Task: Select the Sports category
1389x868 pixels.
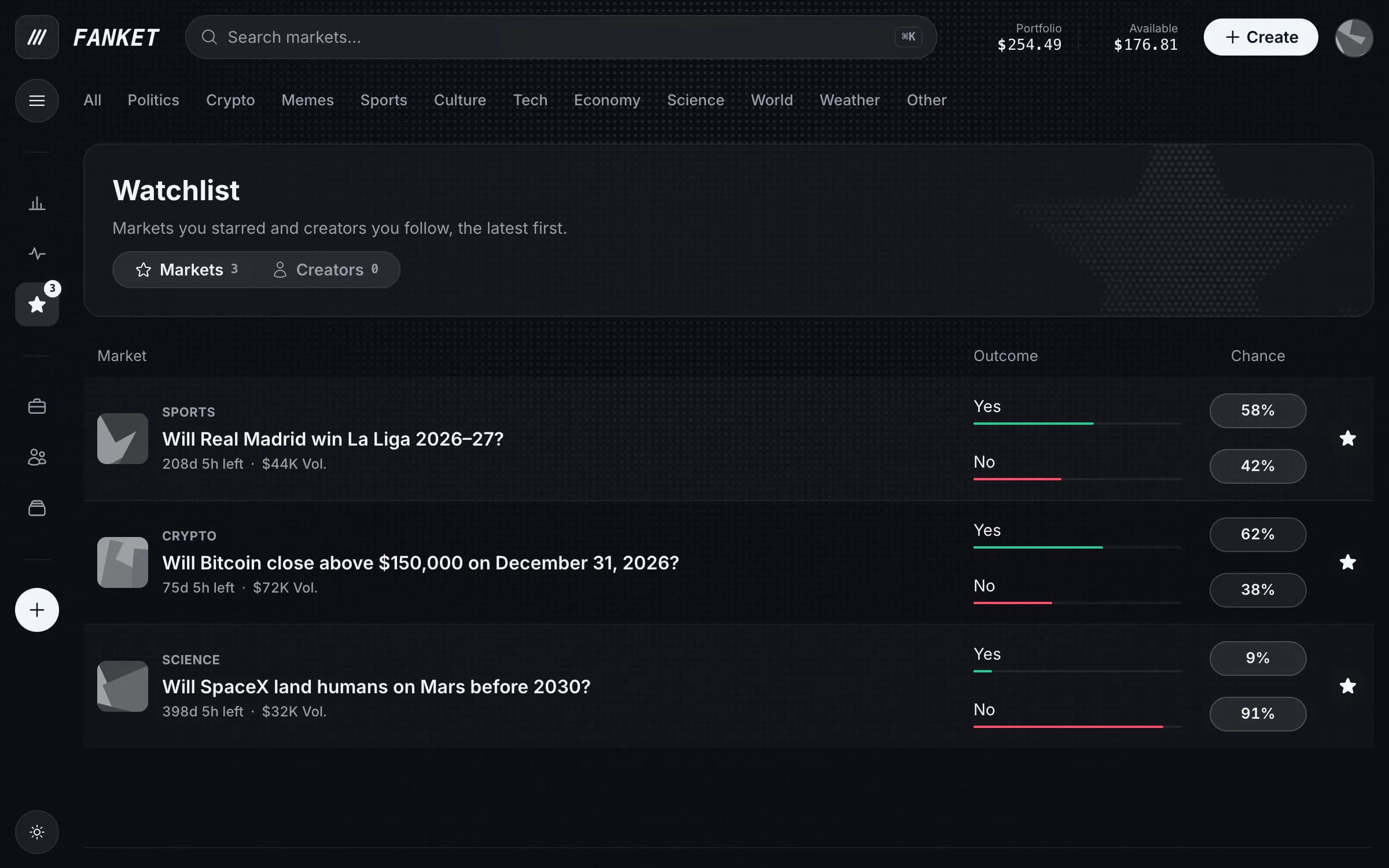Action: (x=384, y=100)
